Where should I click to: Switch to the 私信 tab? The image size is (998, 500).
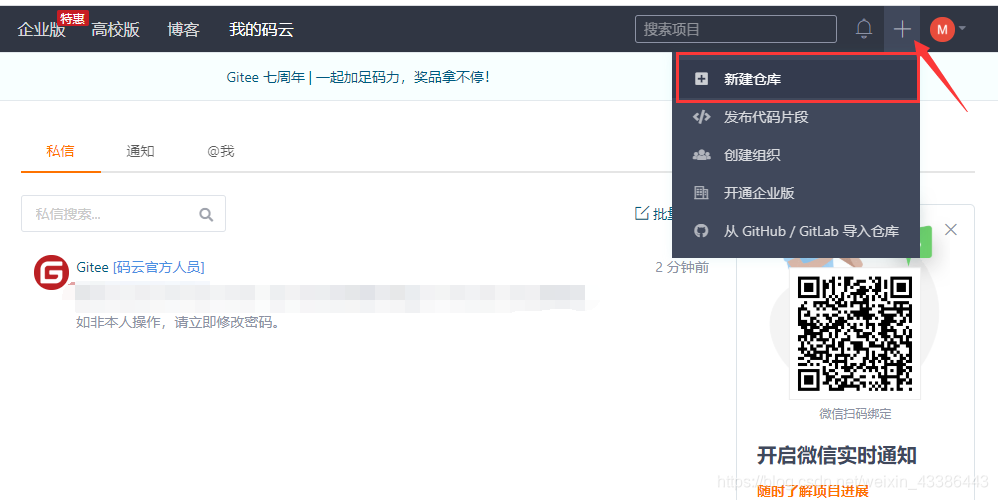pyautogui.click(x=60, y=151)
